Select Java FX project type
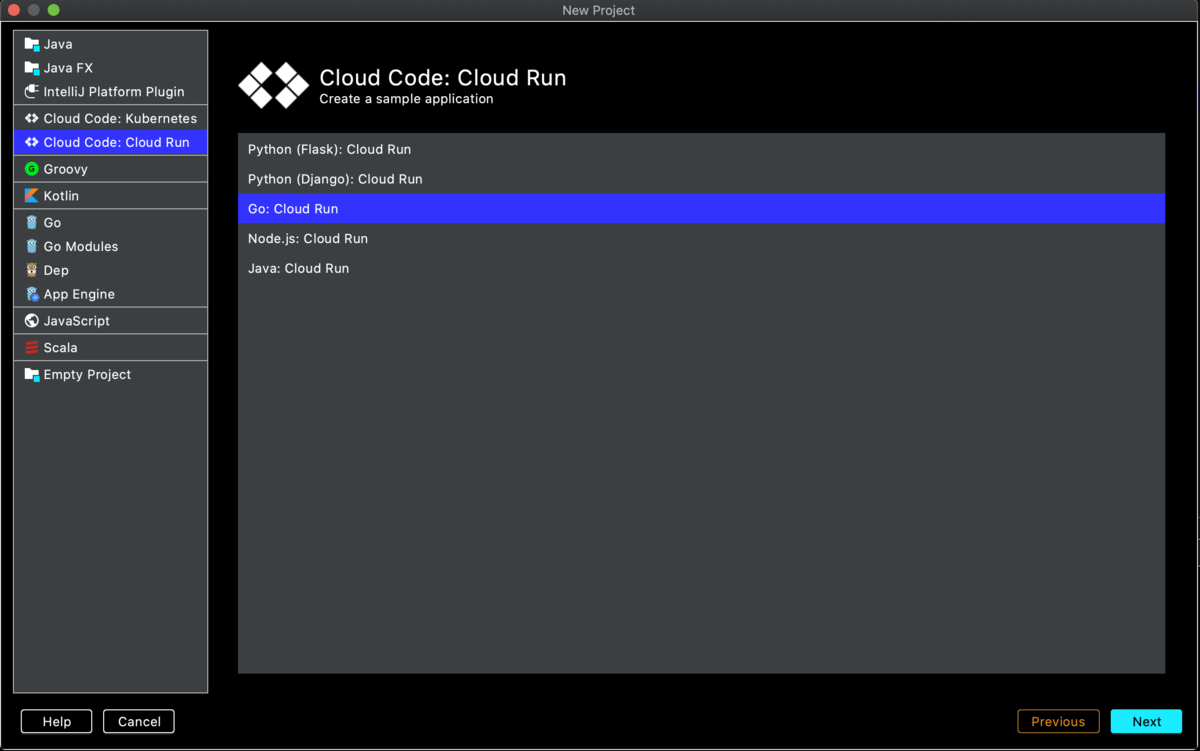This screenshot has height=751, width=1200. pyautogui.click(x=110, y=68)
